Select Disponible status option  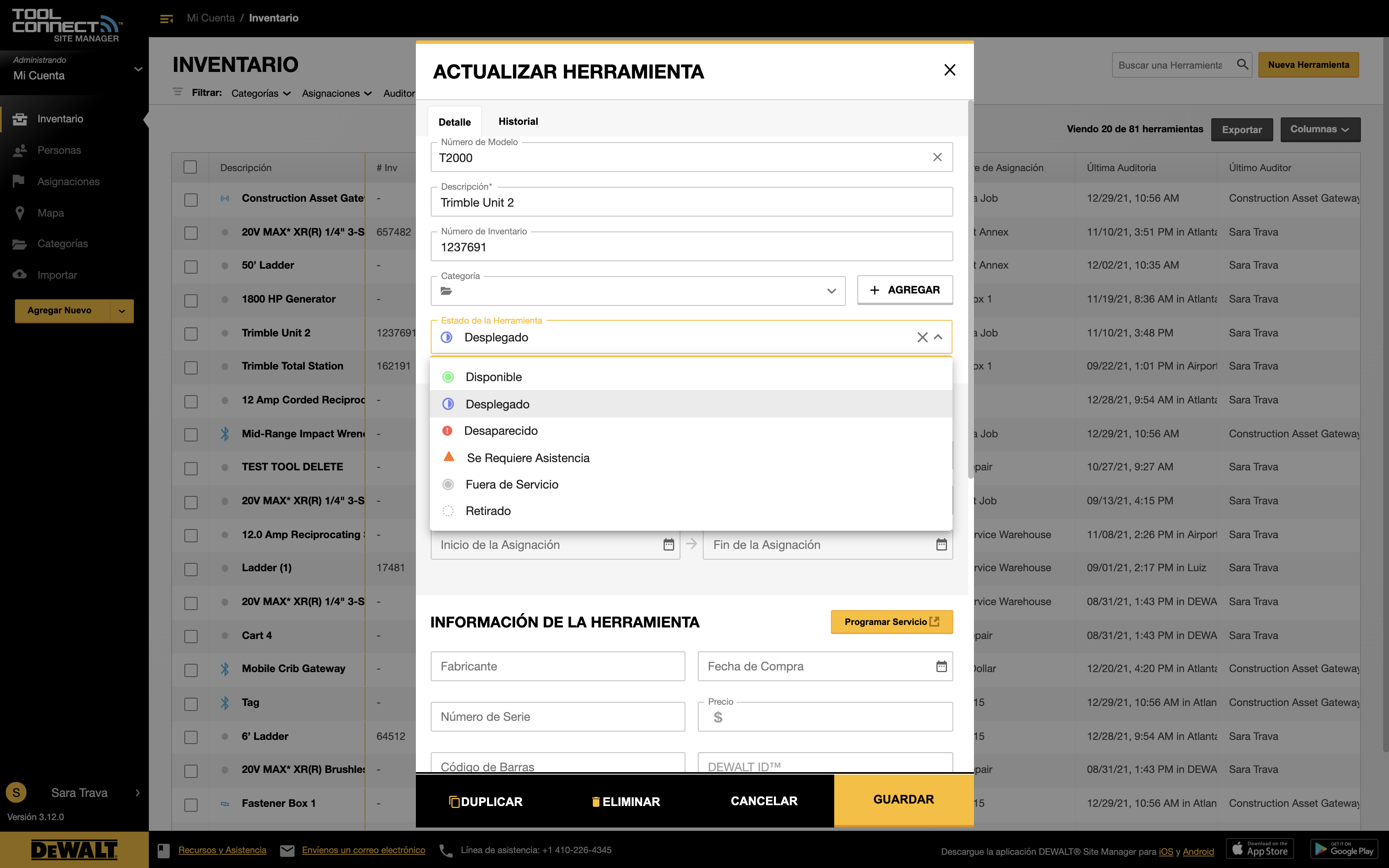point(691,377)
